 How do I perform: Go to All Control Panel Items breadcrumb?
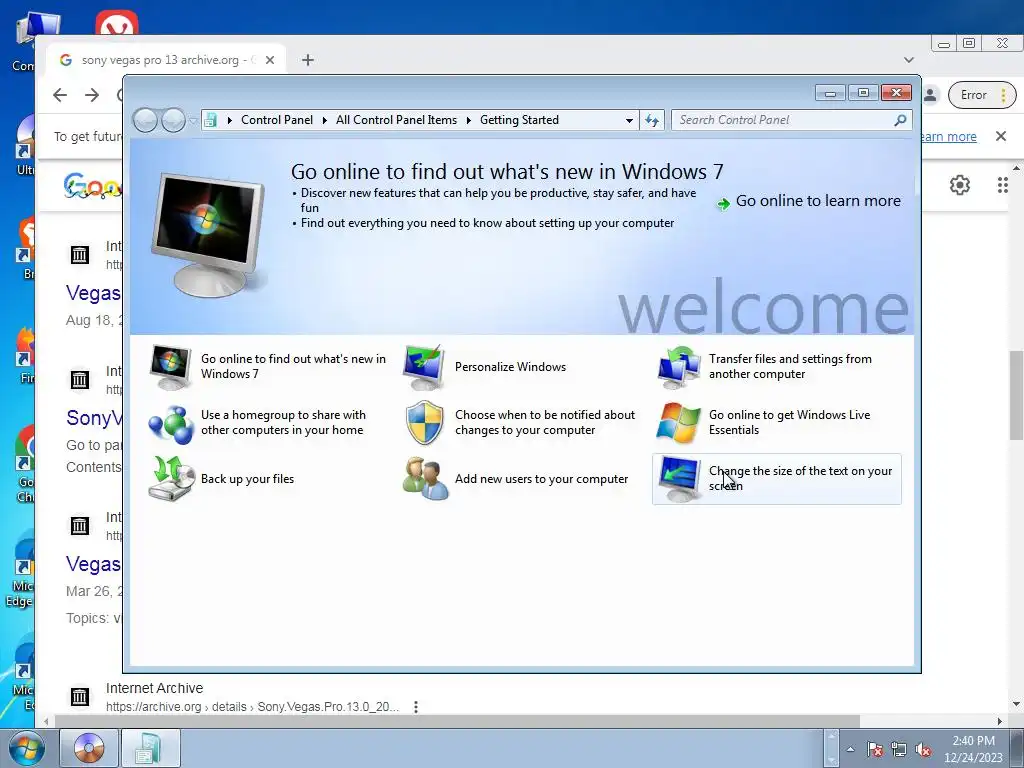pos(396,120)
